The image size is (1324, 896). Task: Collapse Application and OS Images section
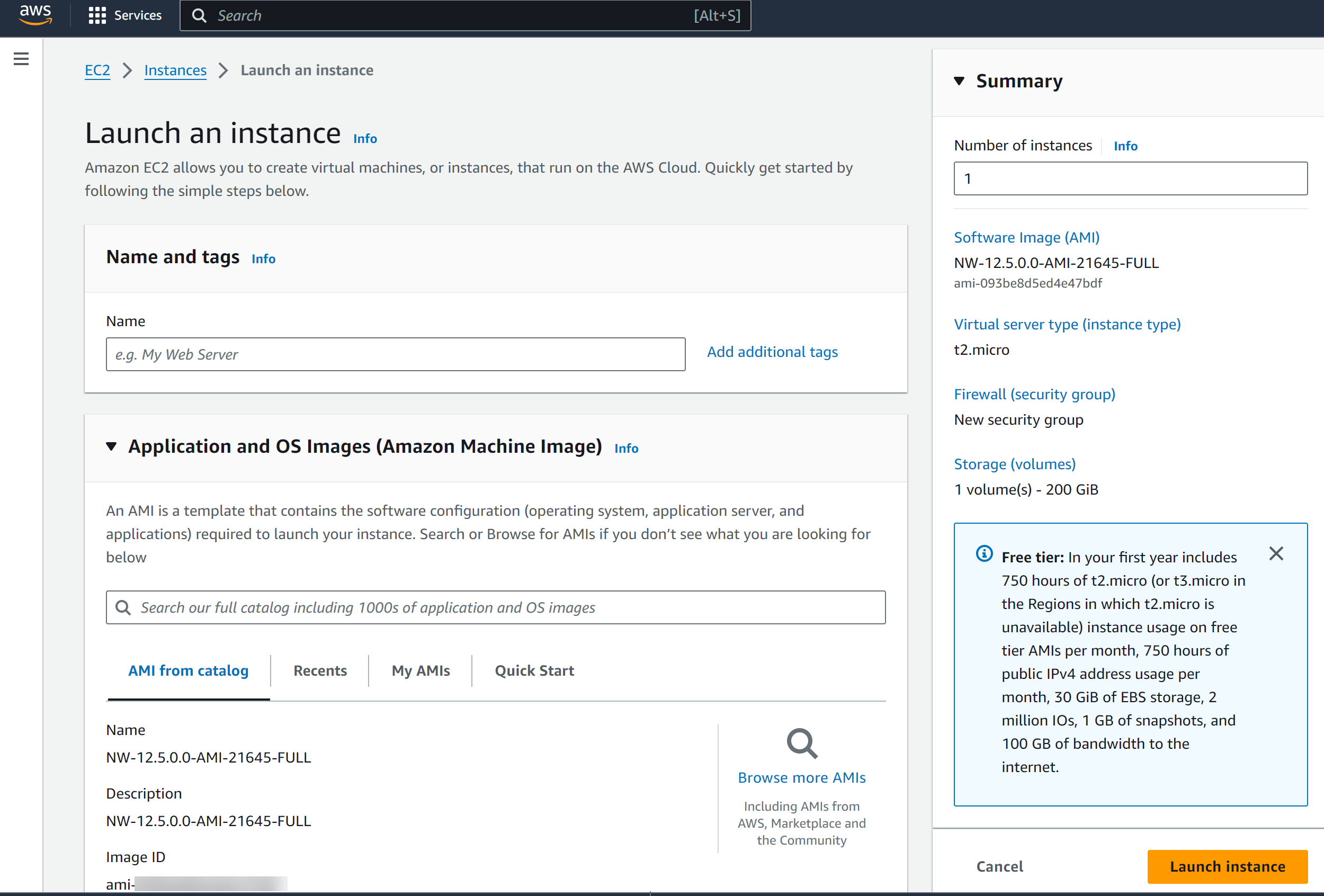tap(112, 446)
